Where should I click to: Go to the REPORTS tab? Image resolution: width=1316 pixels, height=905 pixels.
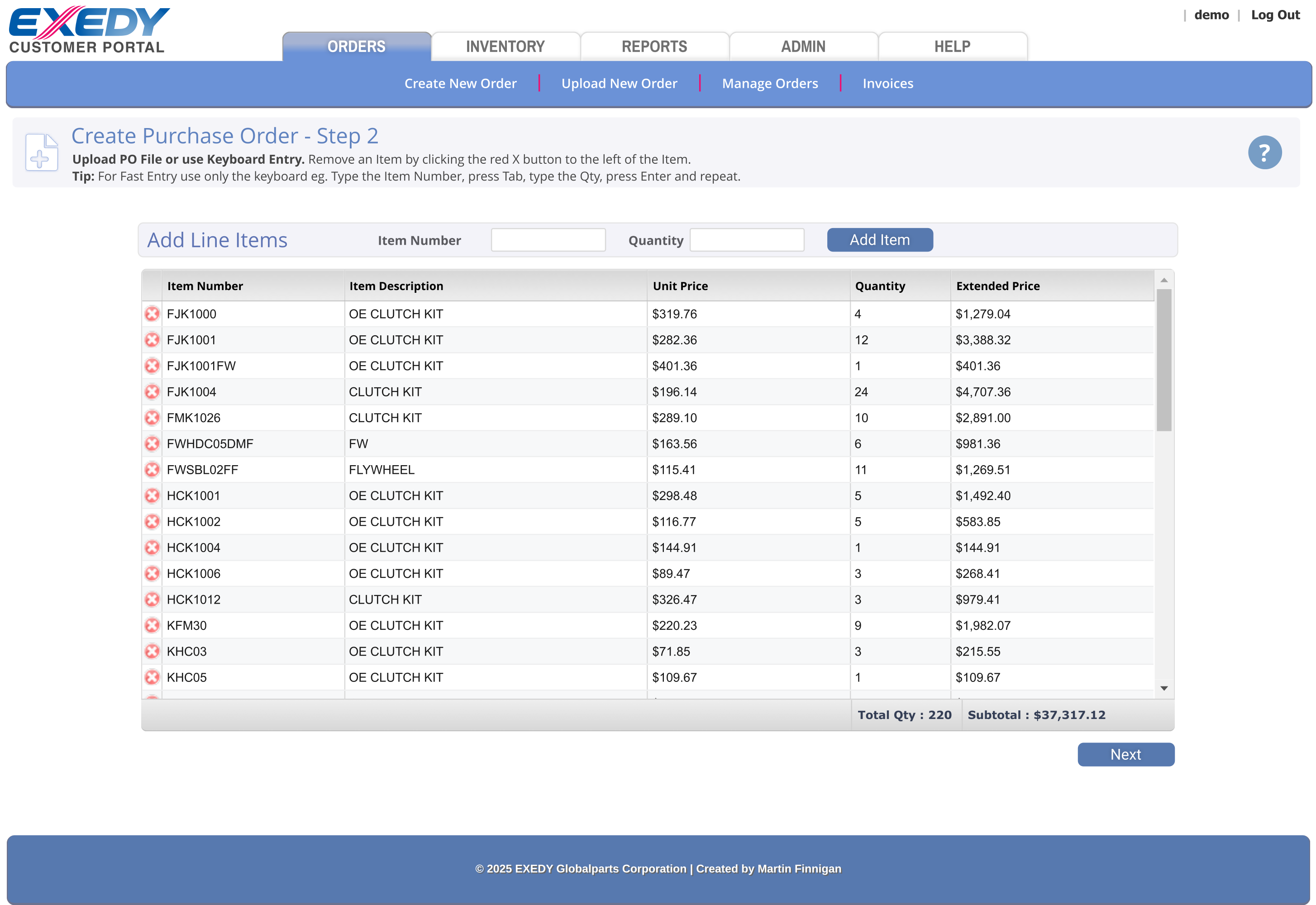(654, 47)
